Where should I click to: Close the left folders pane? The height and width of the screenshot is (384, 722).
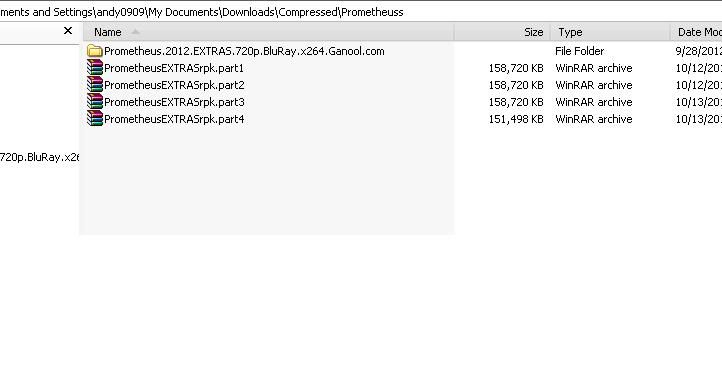tap(68, 31)
